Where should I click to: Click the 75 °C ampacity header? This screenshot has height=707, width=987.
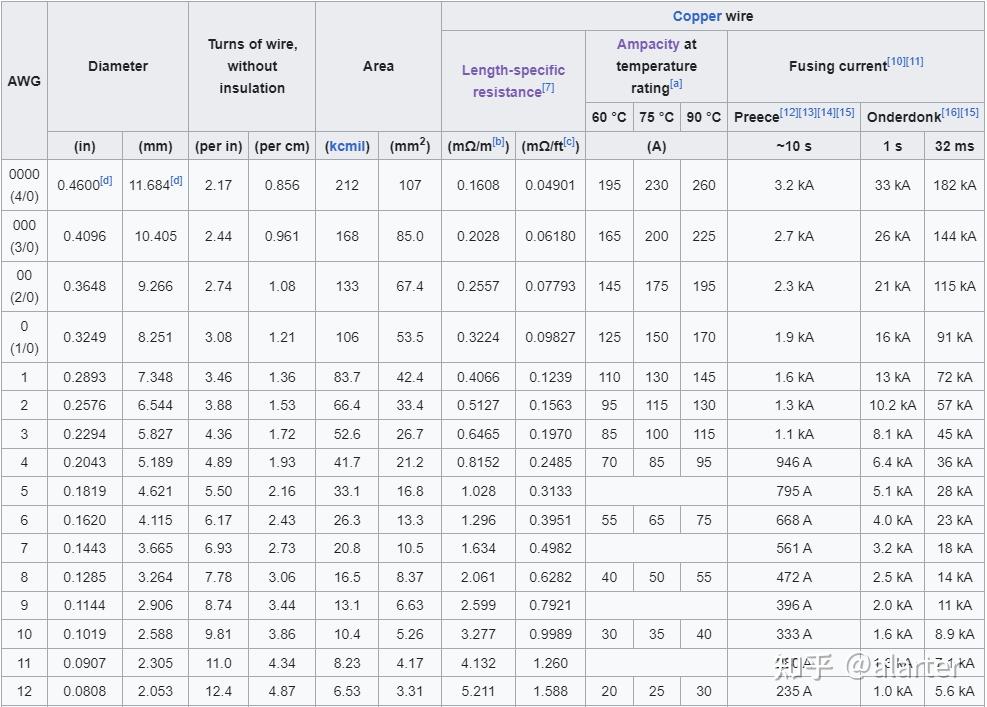[x=657, y=117]
